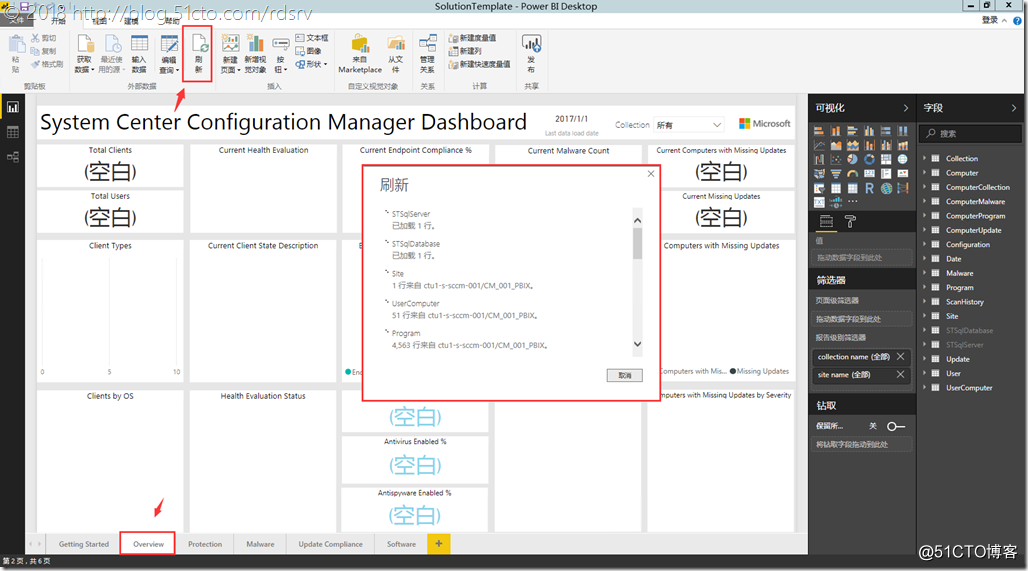This screenshot has width=1028, height=571.
Task: Click Cancel (取消) in Refresh dialog
Action: (x=625, y=376)
